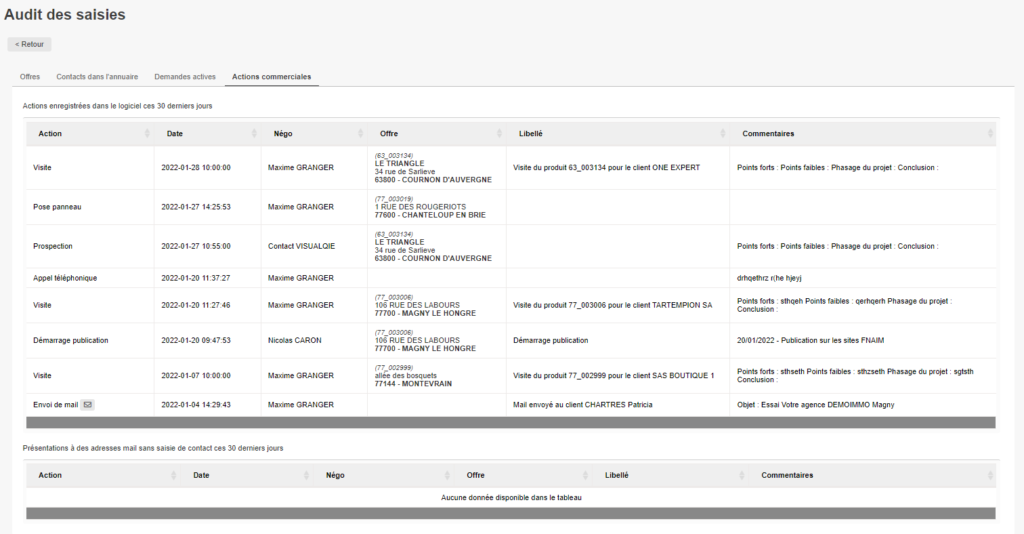1024x534 pixels.
Task: Click sort arrows on first table's Date column
Action: point(254,134)
